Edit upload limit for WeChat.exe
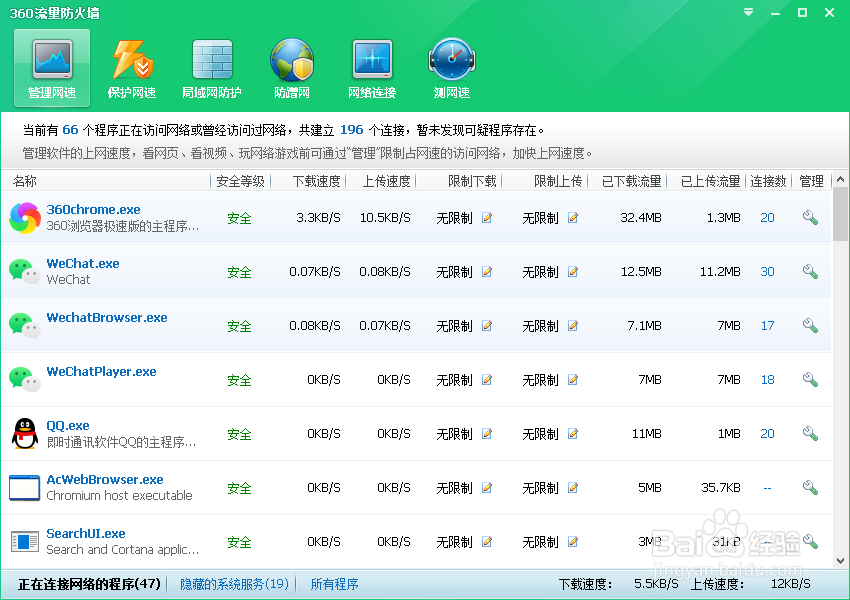Screen dimensions: 850x600 572,272
